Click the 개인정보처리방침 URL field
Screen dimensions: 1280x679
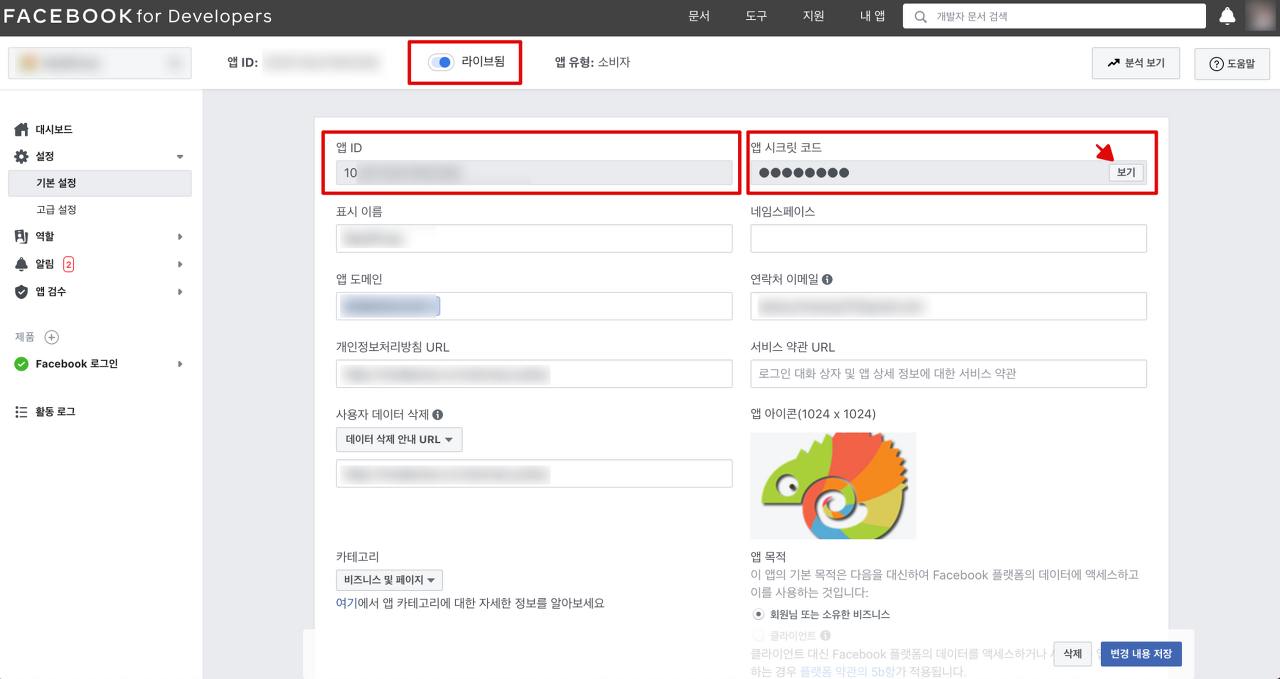pyautogui.click(x=534, y=373)
